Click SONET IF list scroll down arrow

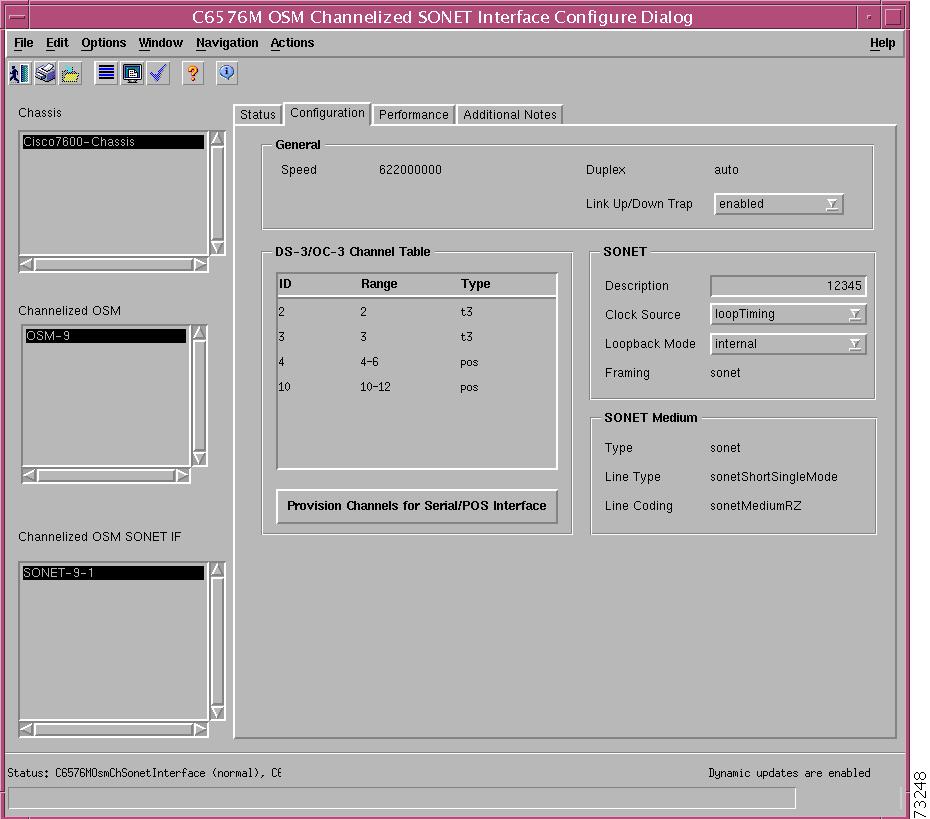pyautogui.click(x=218, y=712)
